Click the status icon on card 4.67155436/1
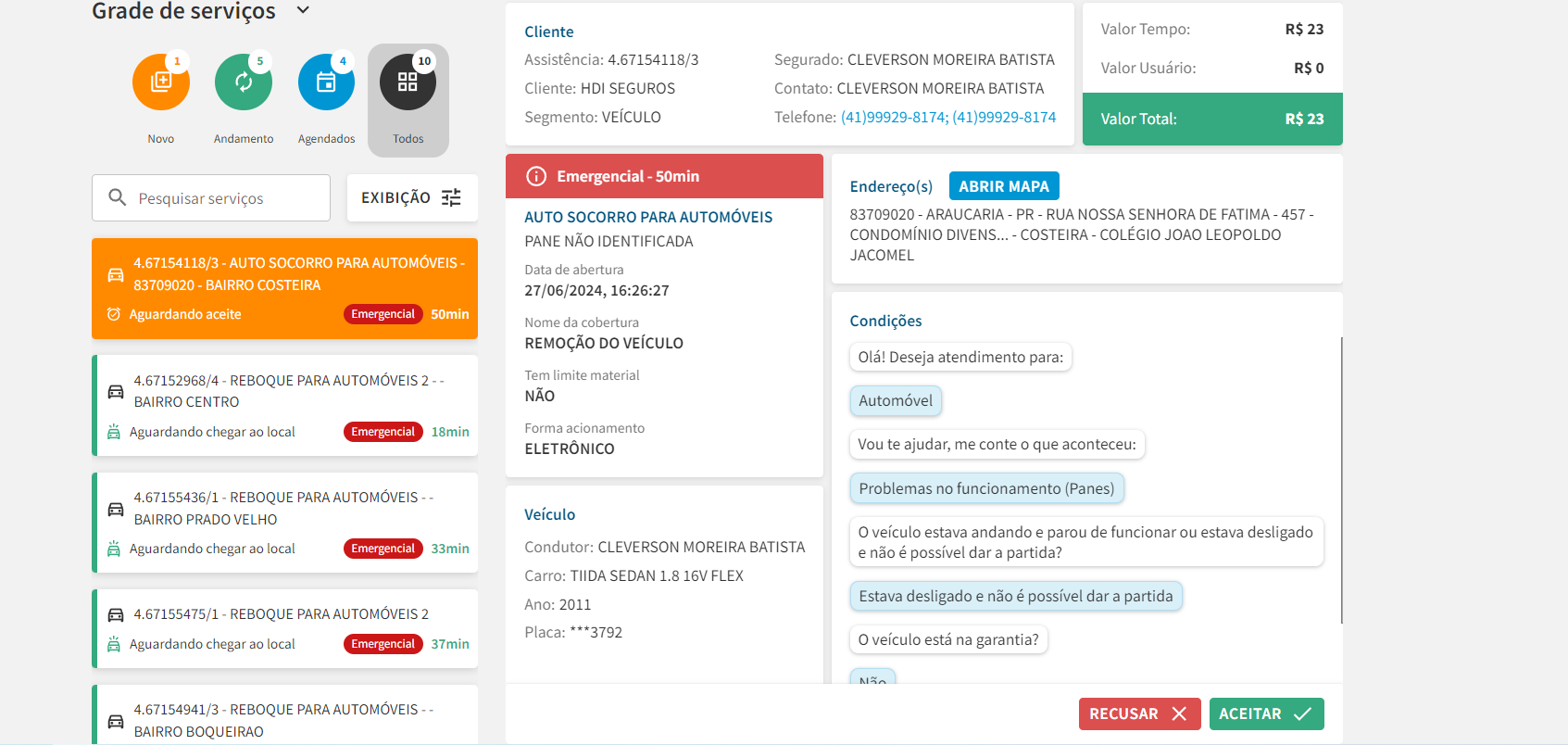This screenshot has width=1568, height=745. coord(114,549)
